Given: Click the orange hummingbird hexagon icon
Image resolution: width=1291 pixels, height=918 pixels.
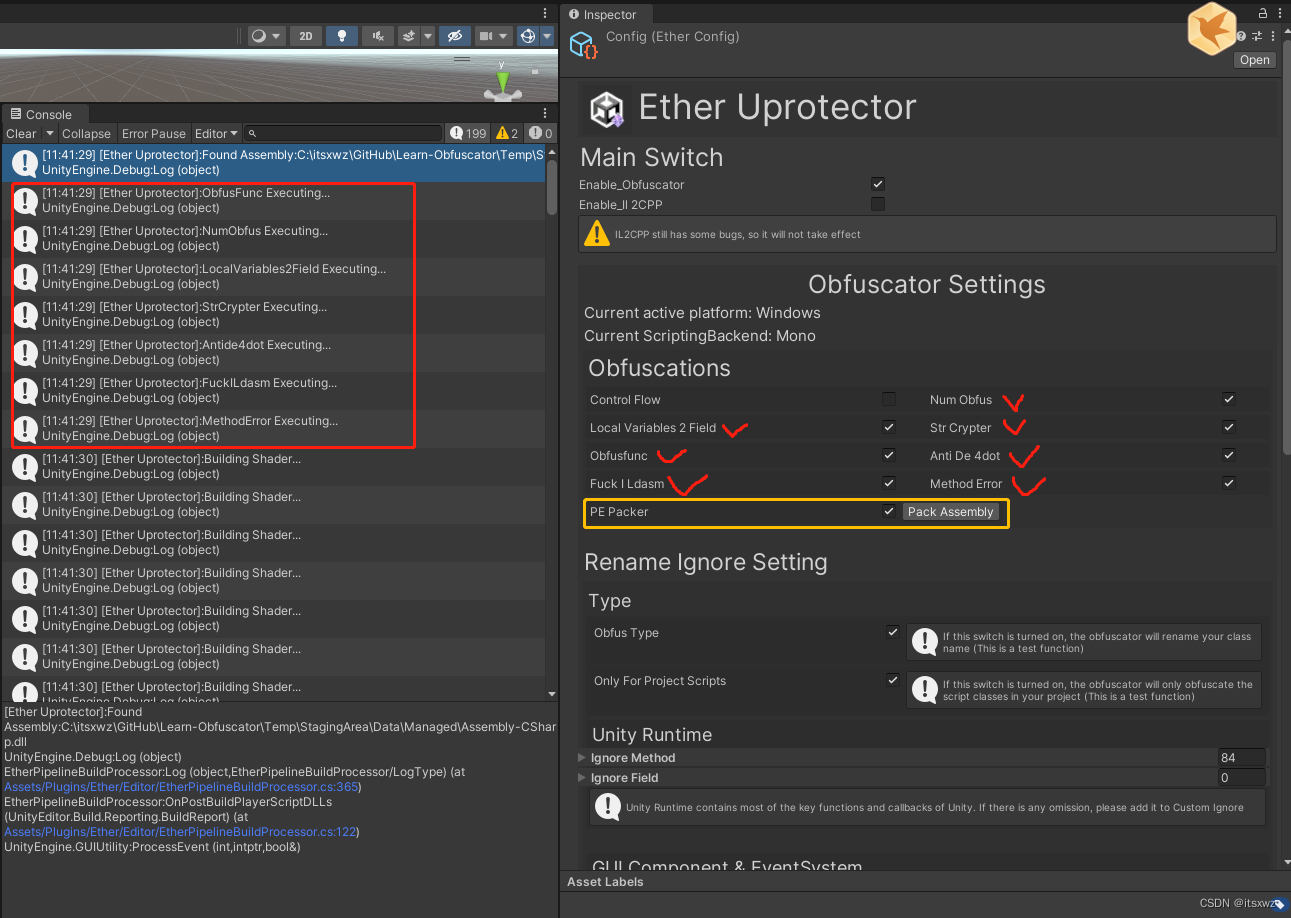Looking at the screenshot, I should tap(1211, 28).
